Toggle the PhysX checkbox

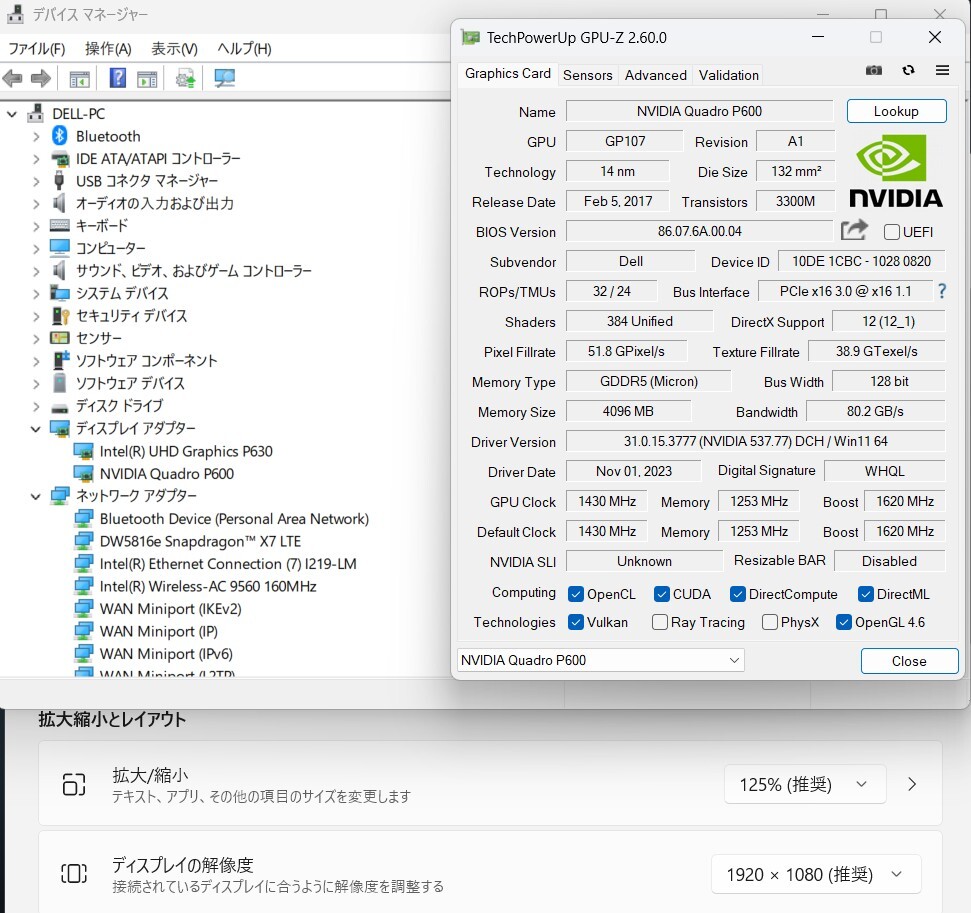coord(770,622)
